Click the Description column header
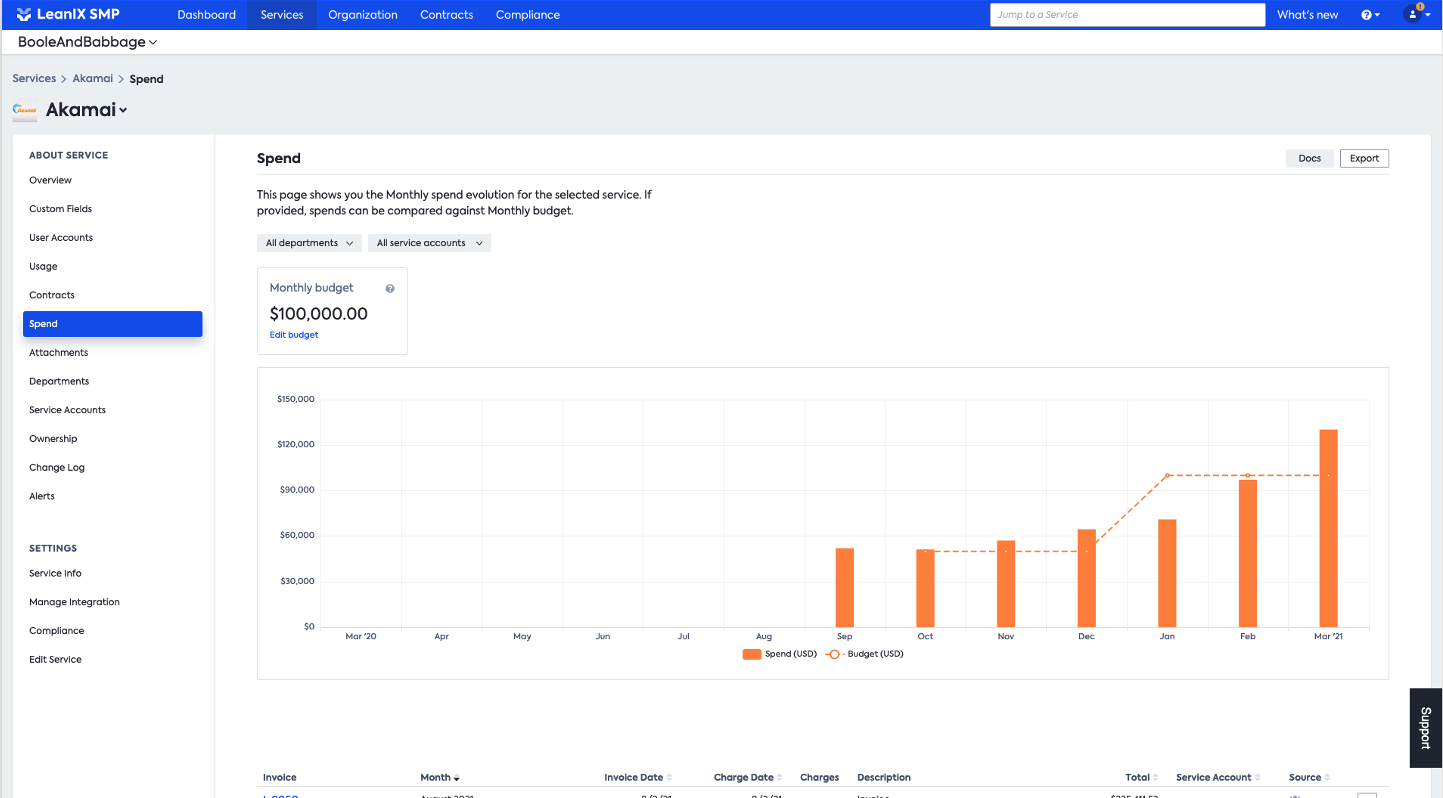 tap(884, 777)
